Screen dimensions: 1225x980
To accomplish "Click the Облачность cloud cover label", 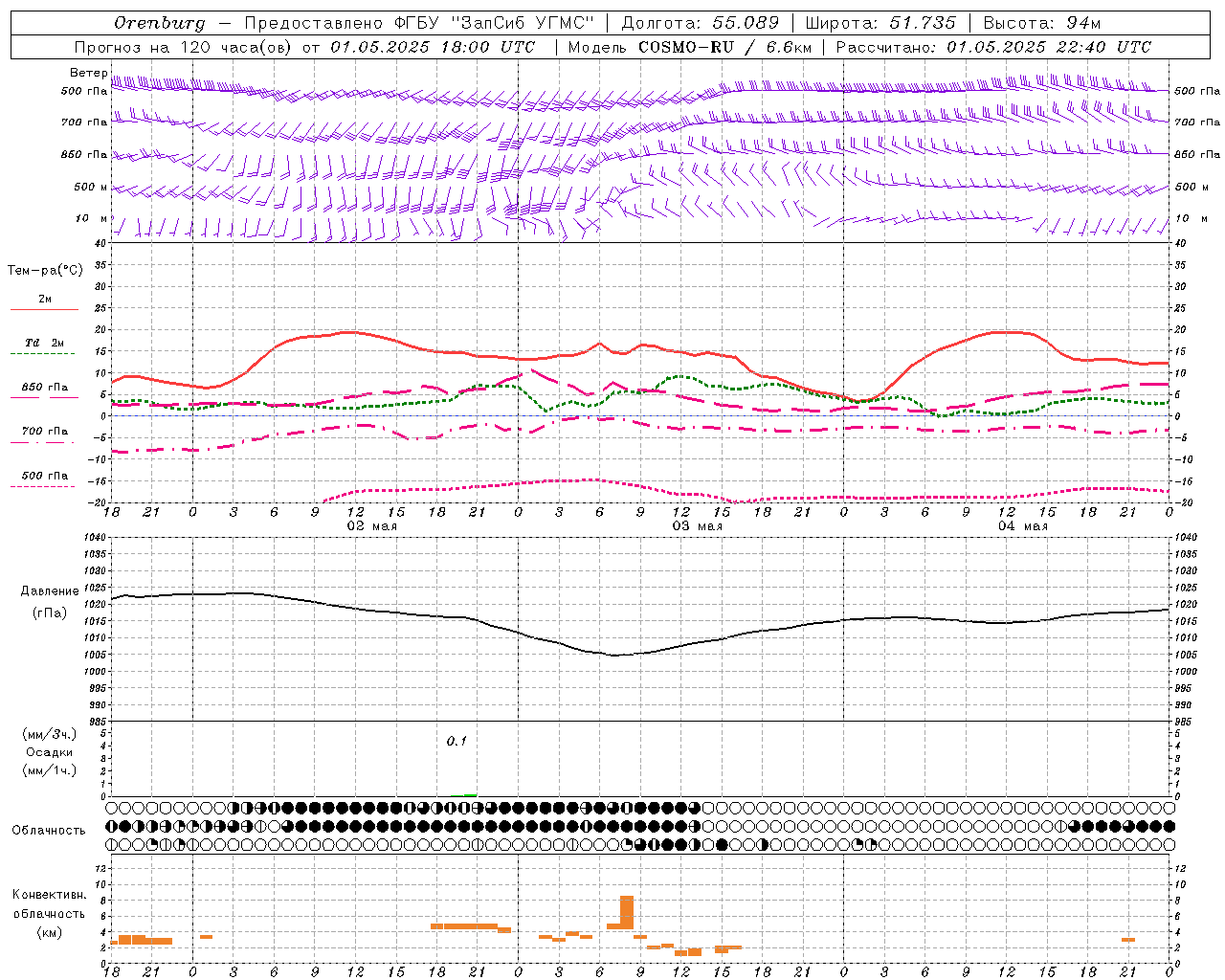I will click(x=49, y=830).
